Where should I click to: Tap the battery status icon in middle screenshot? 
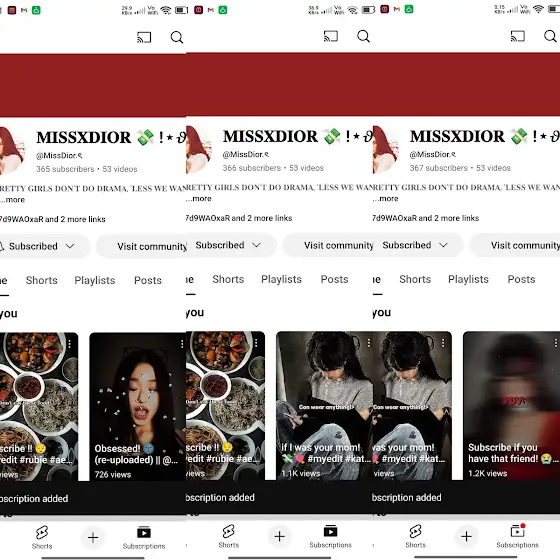pos(368,10)
